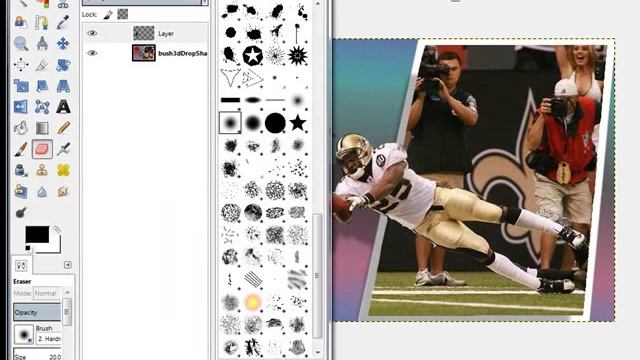Click the brushes panel scroll down arrow
The height and width of the screenshot is (360, 640).
318,352
